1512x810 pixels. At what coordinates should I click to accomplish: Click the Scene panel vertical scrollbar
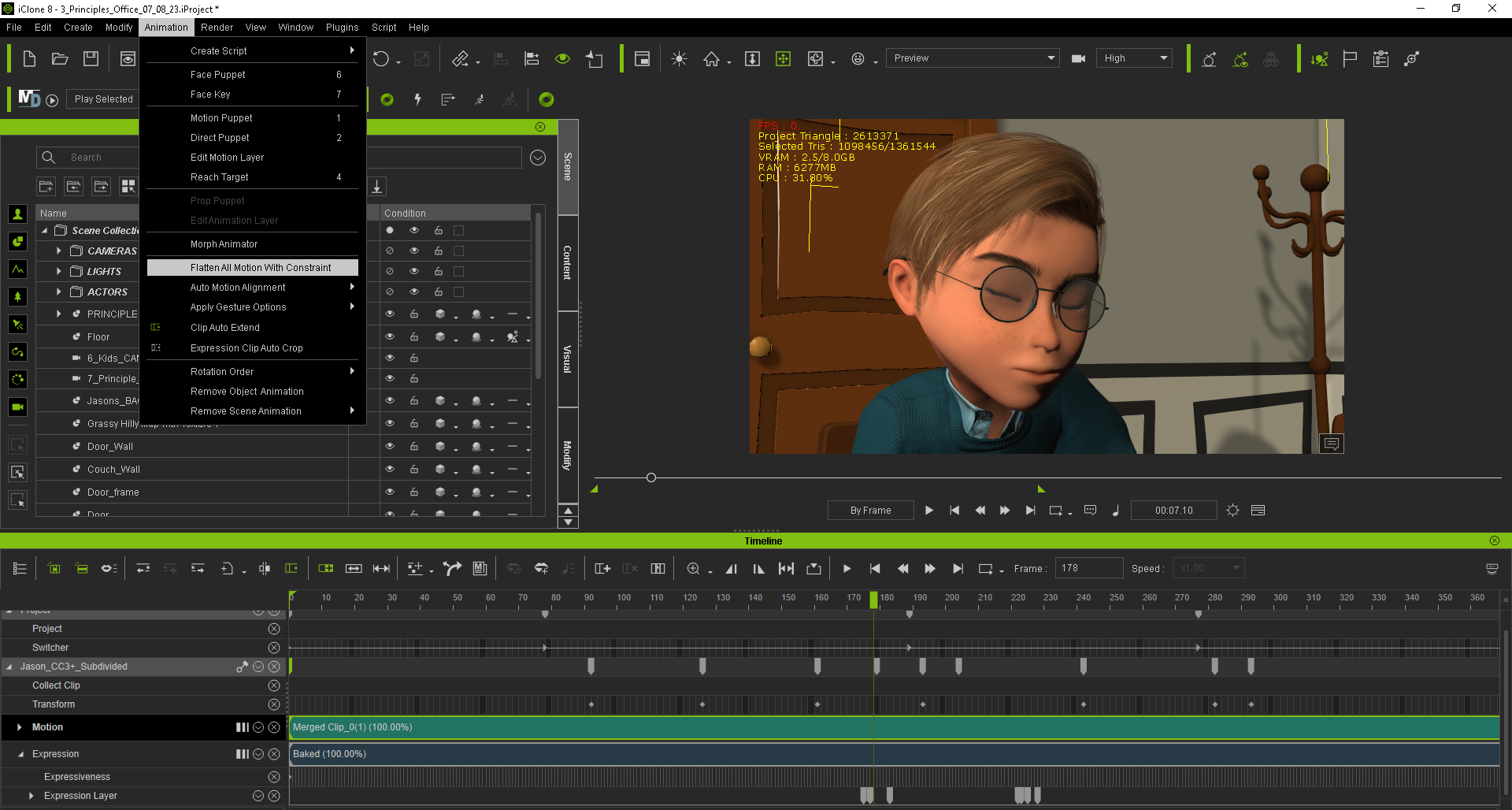pyautogui.click(x=539, y=295)
